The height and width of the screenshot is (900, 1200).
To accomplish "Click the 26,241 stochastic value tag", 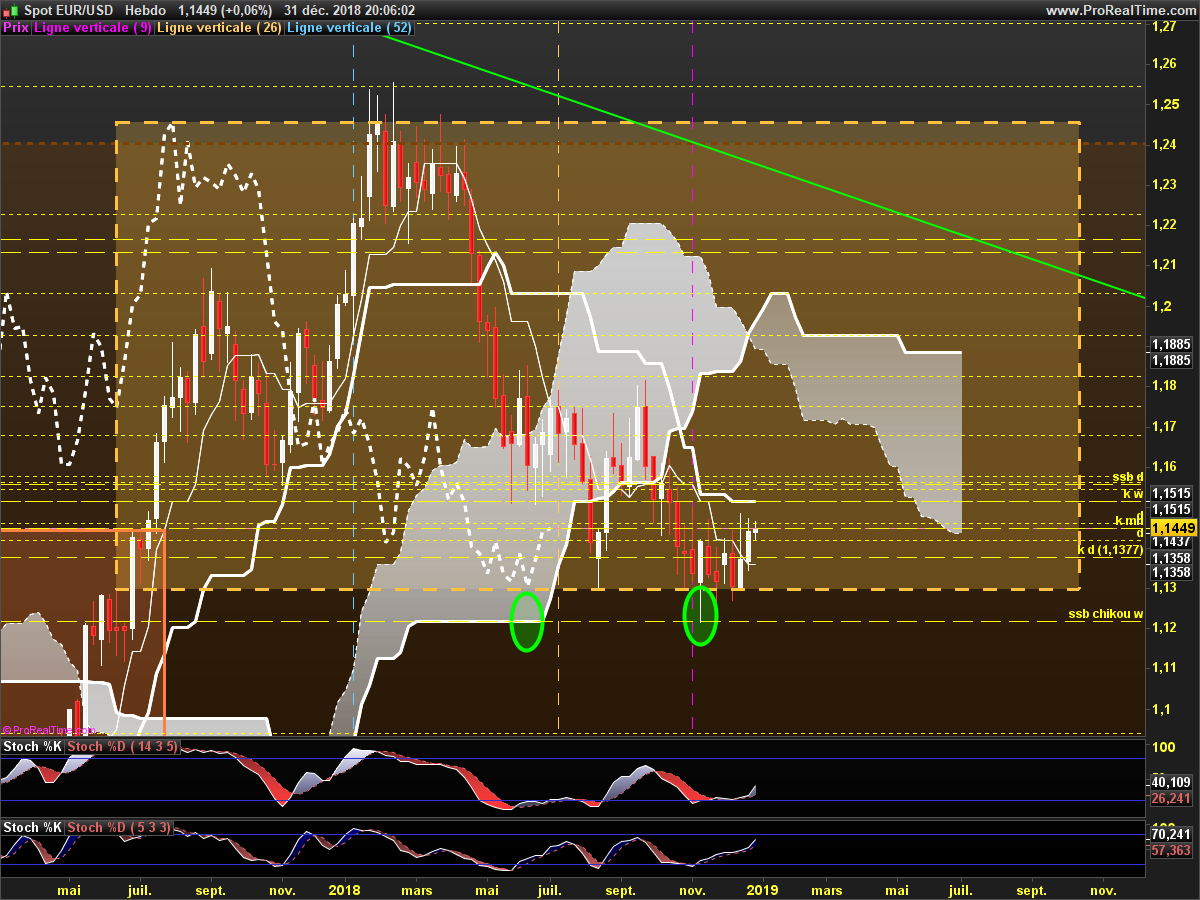I will [x=1171, y=798].
